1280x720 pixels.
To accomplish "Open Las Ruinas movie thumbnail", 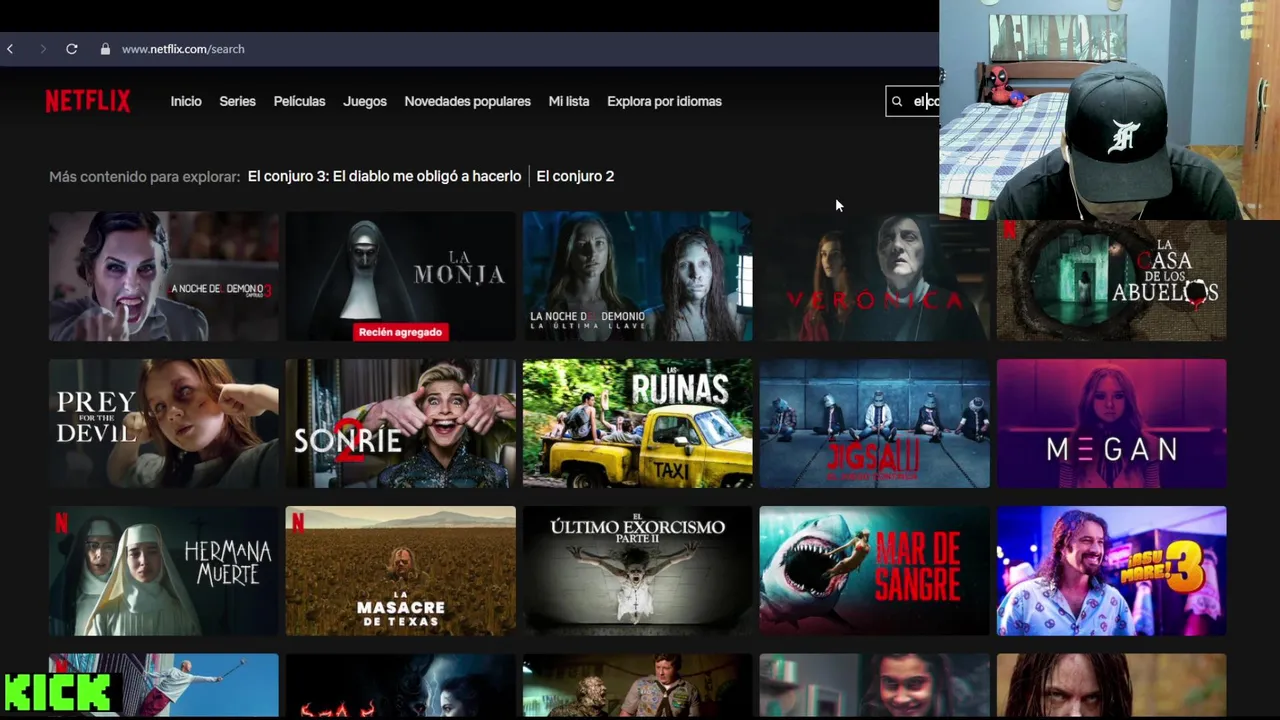I will coord(638,423).
